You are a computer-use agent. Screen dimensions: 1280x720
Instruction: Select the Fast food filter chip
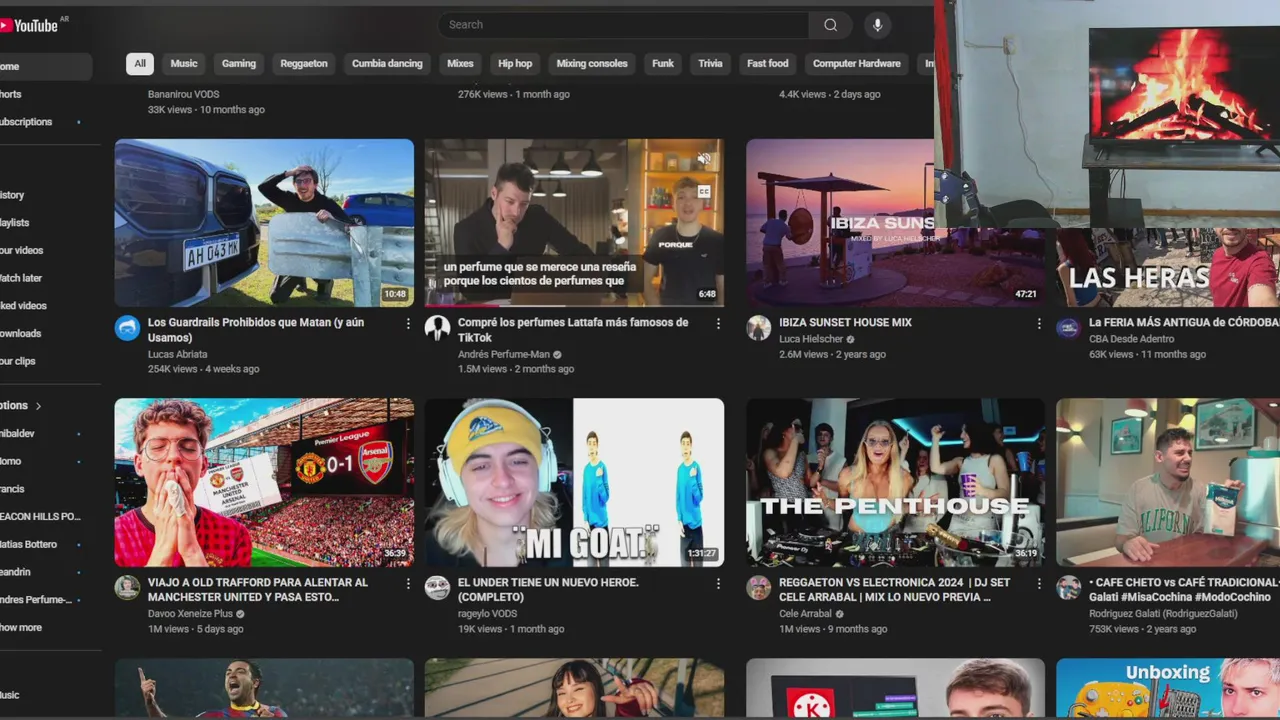[768, 64]
